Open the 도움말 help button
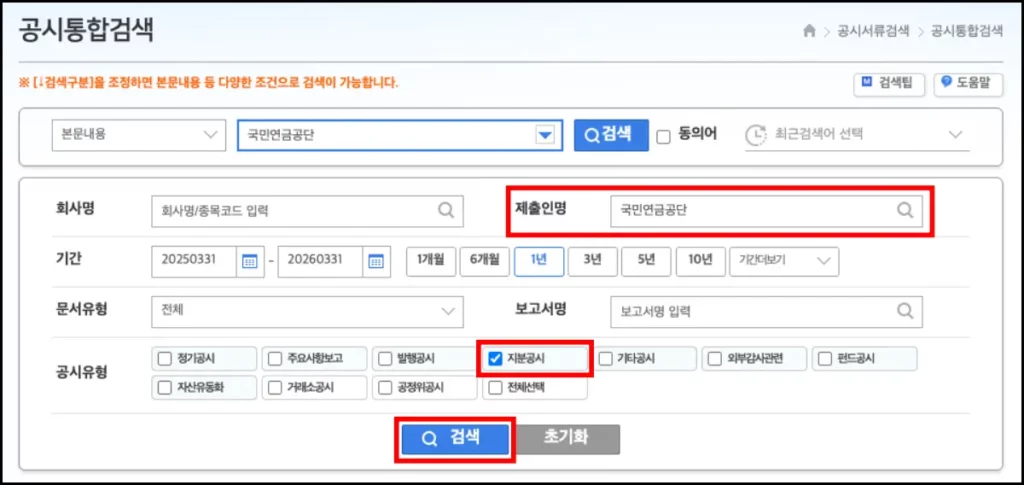Viewport: 1024px width, 485px height. (x=968, y=84)
